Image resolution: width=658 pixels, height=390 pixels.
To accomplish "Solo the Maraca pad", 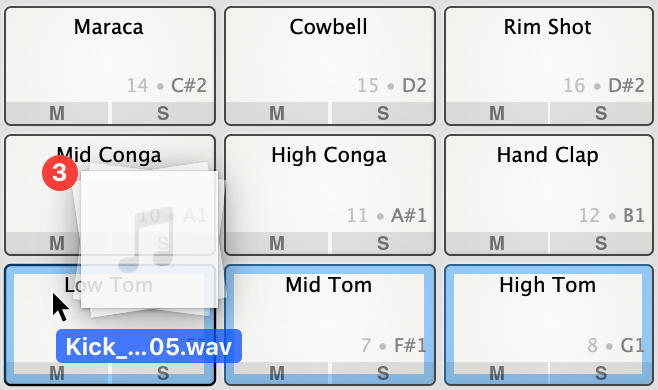I will [163, 113].
